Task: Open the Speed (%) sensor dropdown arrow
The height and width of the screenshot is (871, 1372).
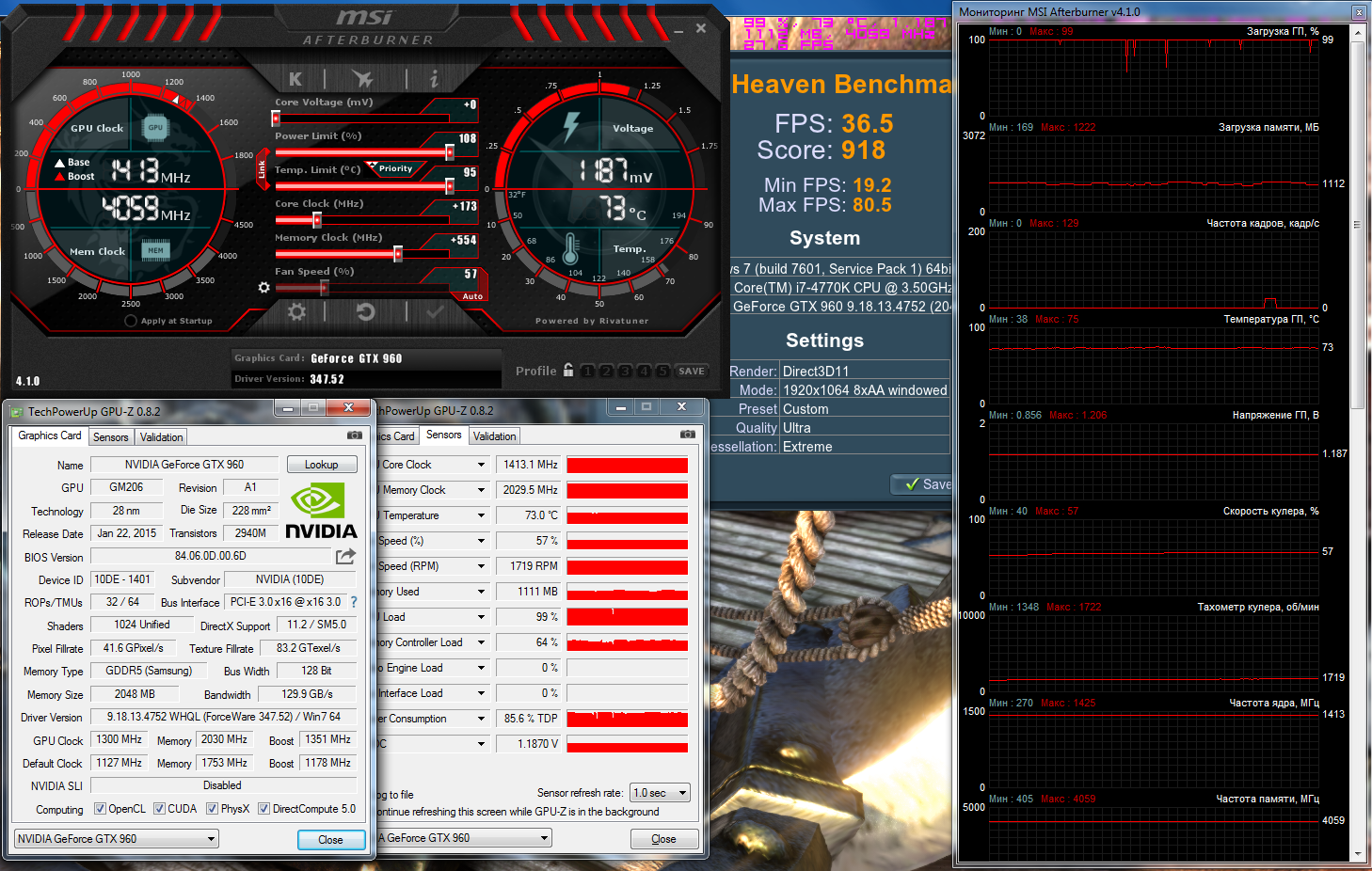Action: click(481, 541)
